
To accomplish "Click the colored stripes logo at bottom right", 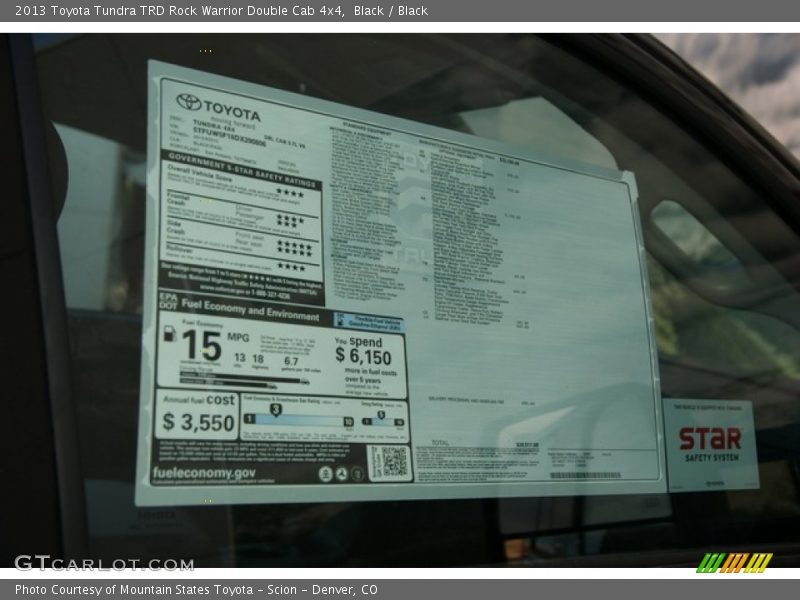I will click(x=734, y=563).
